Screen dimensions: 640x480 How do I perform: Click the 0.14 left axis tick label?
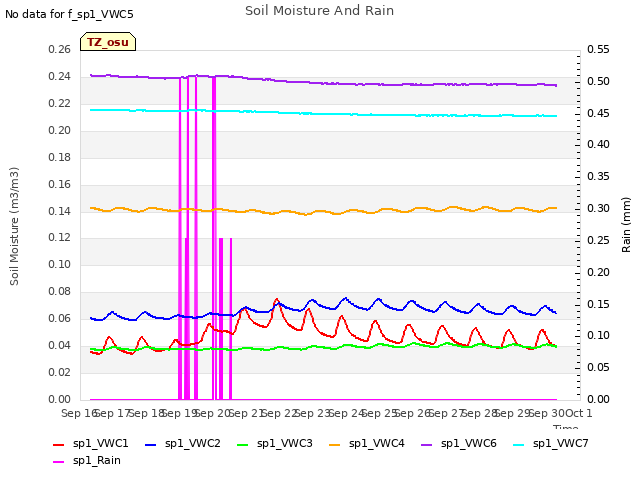pos(60,211)
